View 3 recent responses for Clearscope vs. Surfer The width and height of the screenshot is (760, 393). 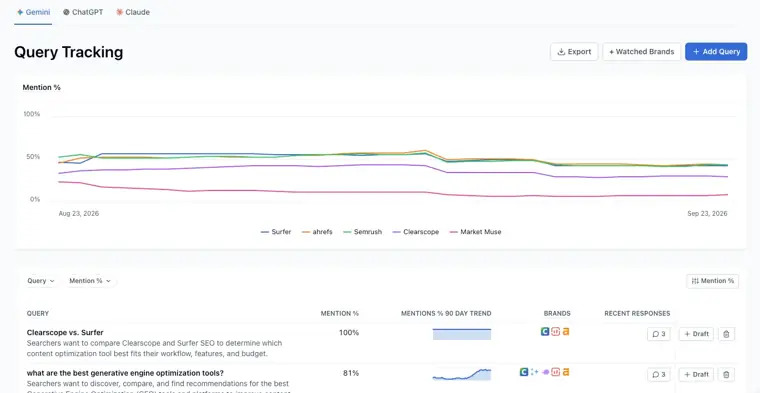[659, 334]
